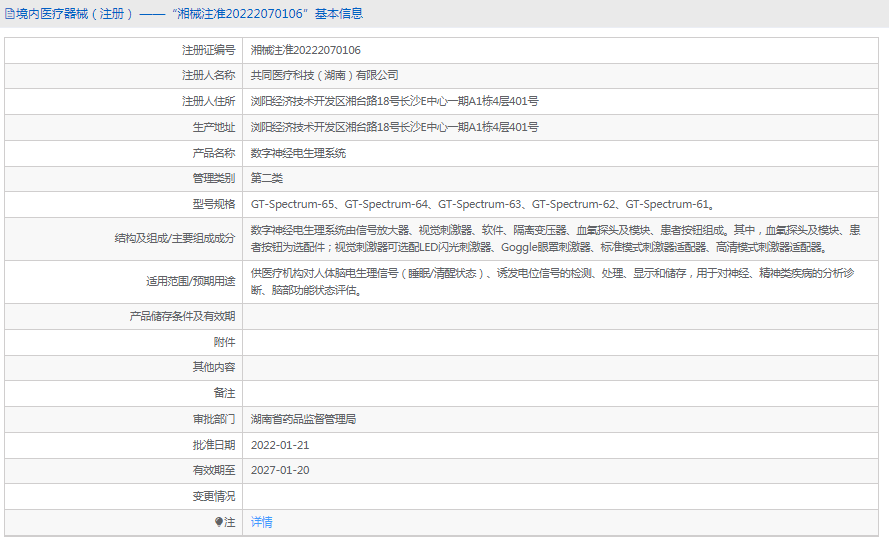
Task: Click the 其他内容 label
Action: (214, 367)
